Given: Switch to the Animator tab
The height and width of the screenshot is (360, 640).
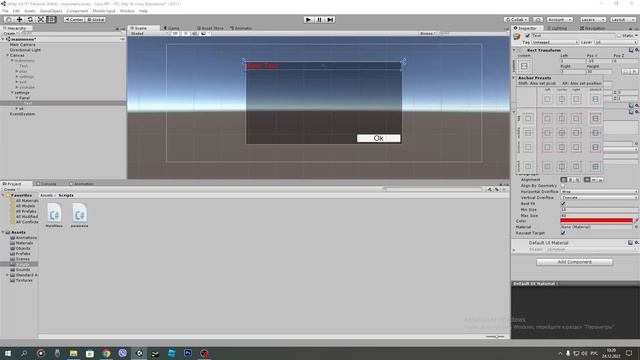Looking at the screenshot, I should (x=241, y=28).
